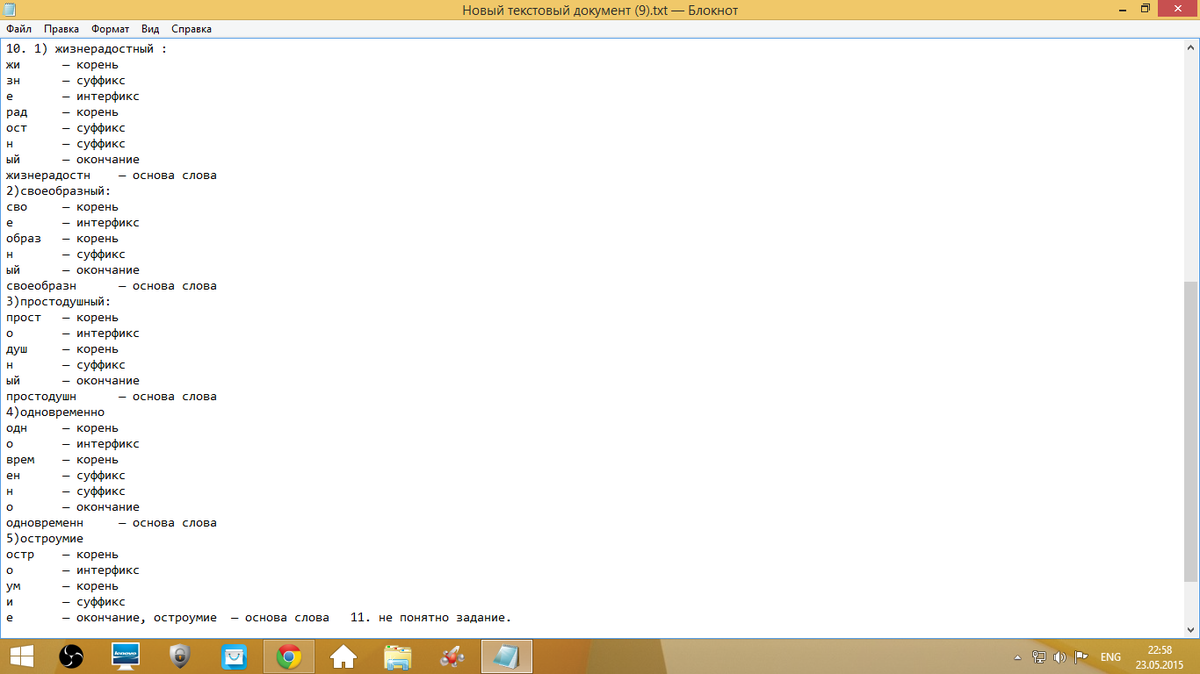
Task: Open the Формат menu
Action: (109, 29)
